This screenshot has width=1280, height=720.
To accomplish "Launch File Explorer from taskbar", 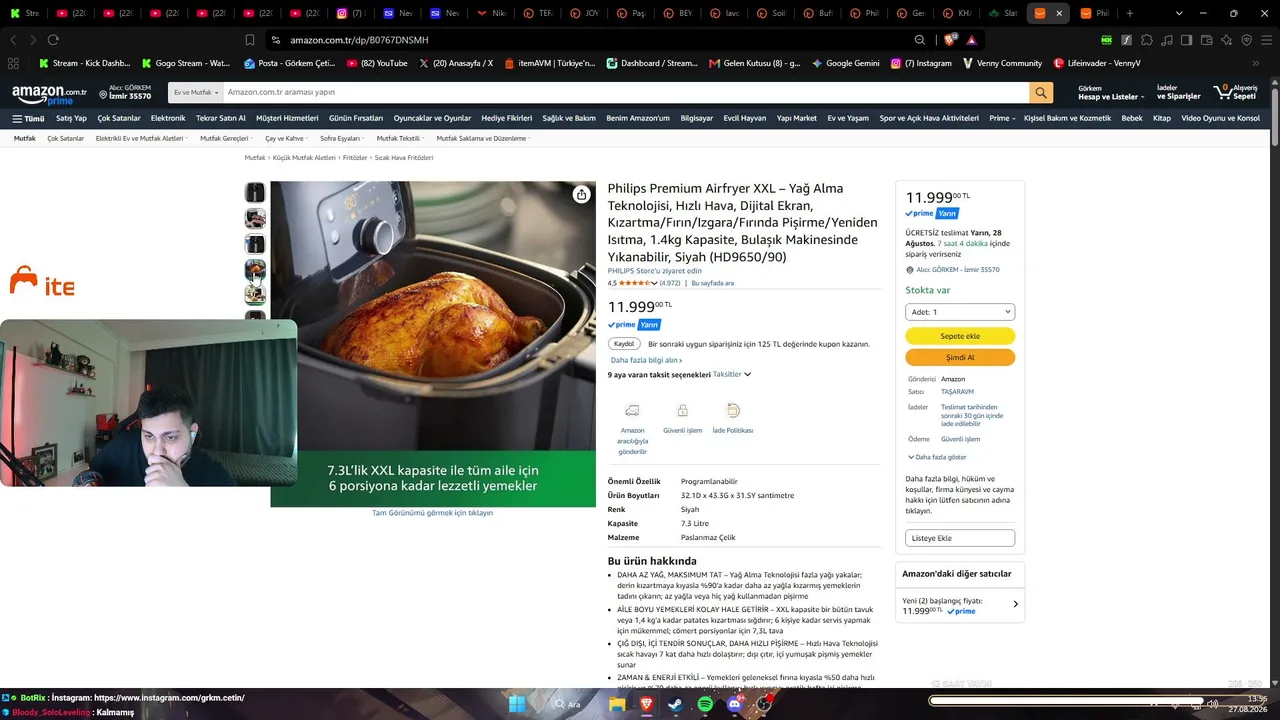I will tap(617, 704).
